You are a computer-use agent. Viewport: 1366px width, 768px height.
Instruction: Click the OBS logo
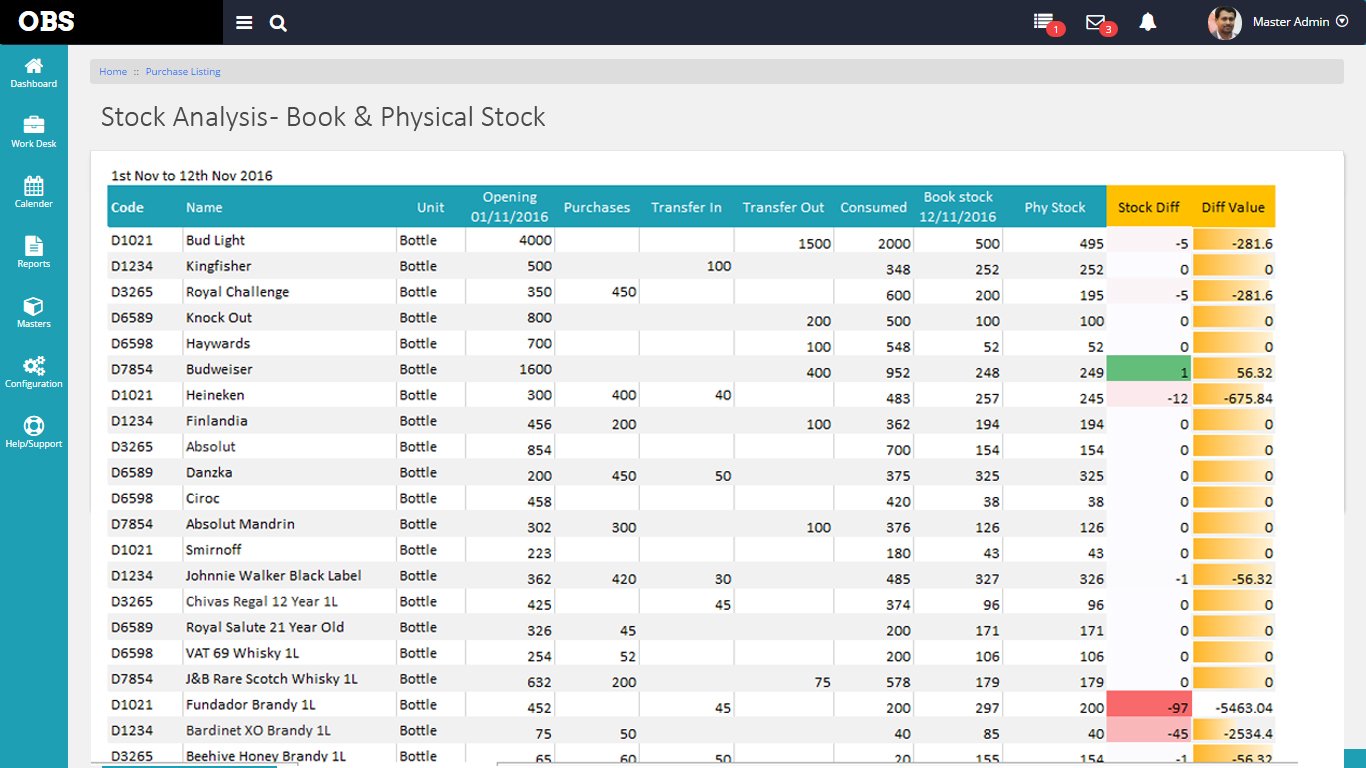(46, 22)
